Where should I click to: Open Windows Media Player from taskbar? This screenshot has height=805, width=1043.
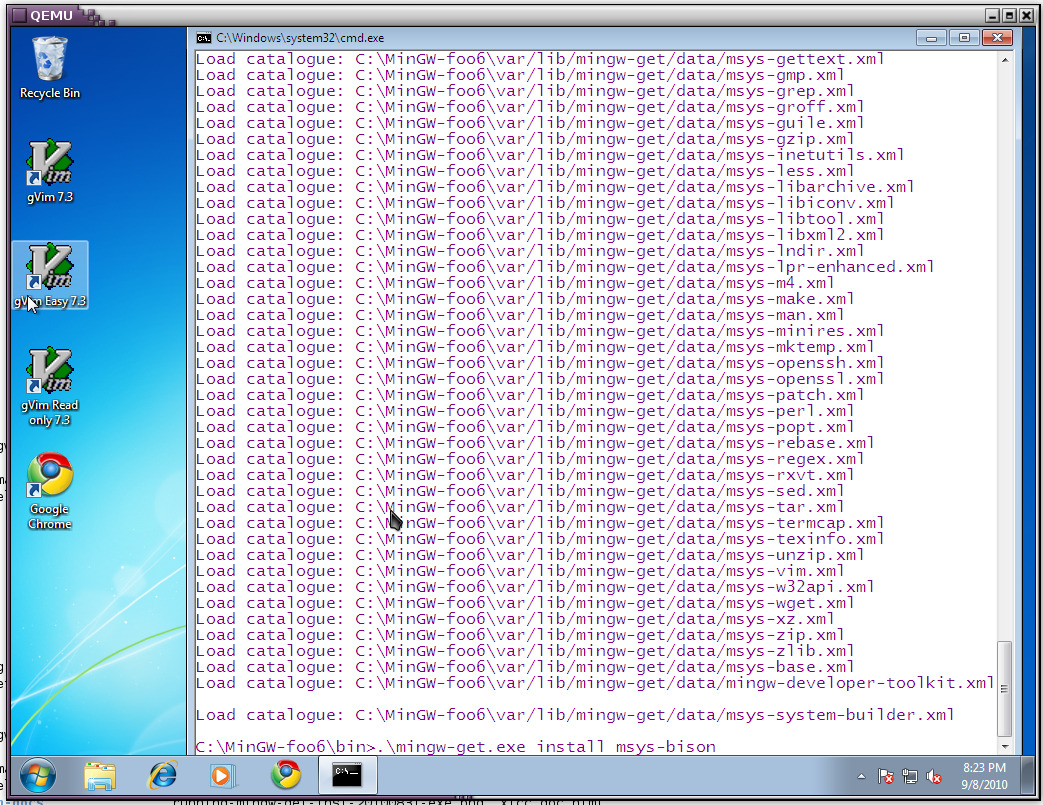(x=223, y=775)
